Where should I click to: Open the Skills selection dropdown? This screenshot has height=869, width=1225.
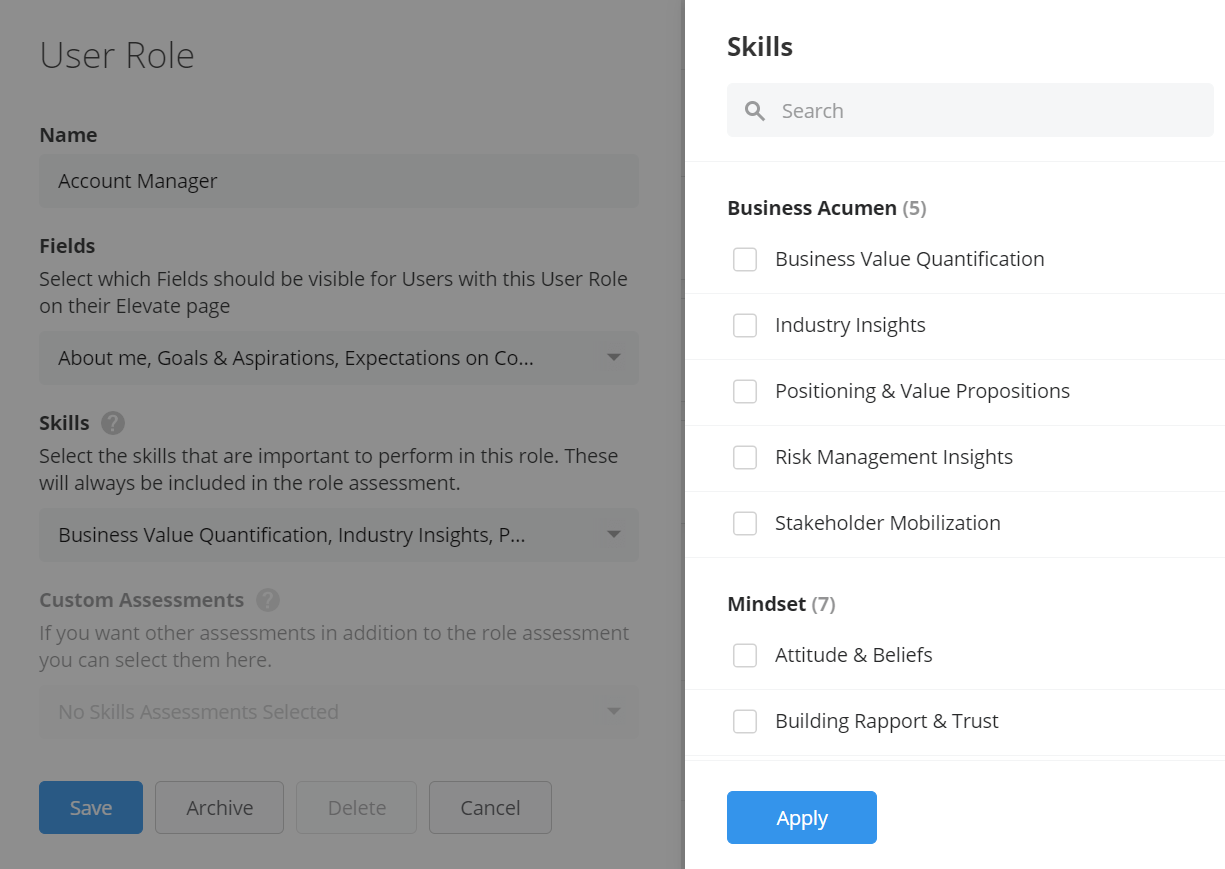[x=338, y=535]
